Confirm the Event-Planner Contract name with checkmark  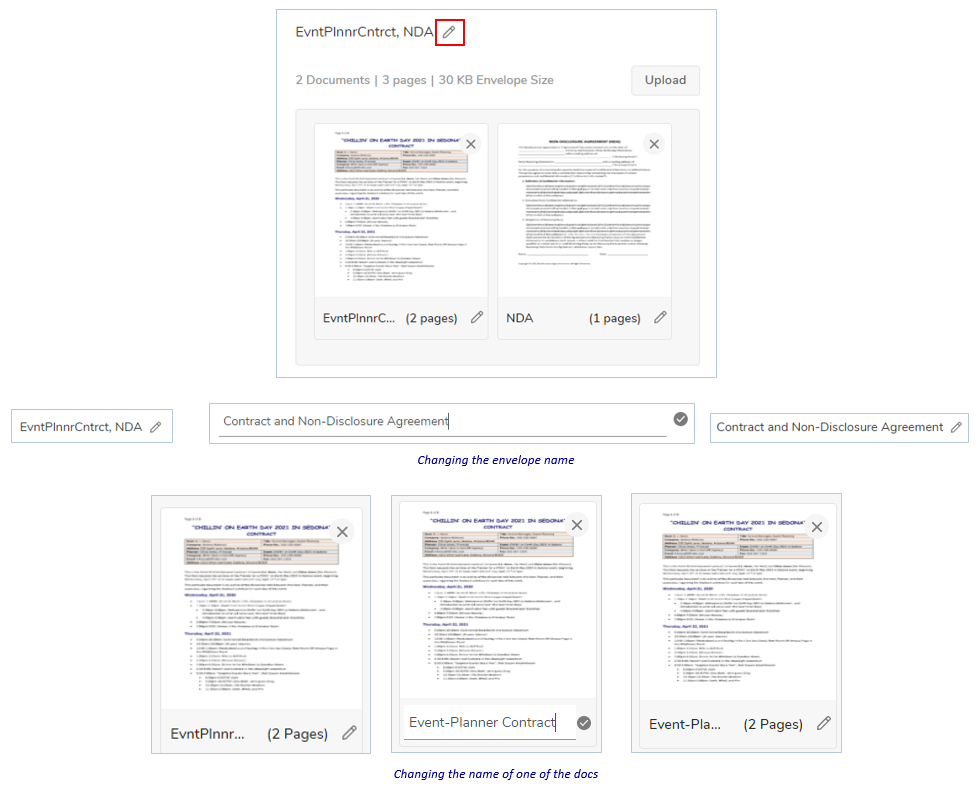coord(584,723)
